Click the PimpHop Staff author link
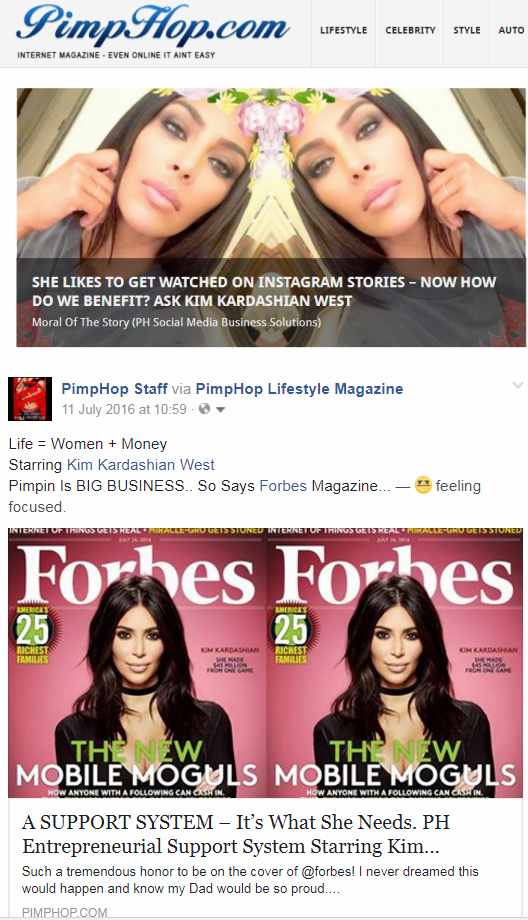This screenshot has width=528, height=920. coord(114,388)
